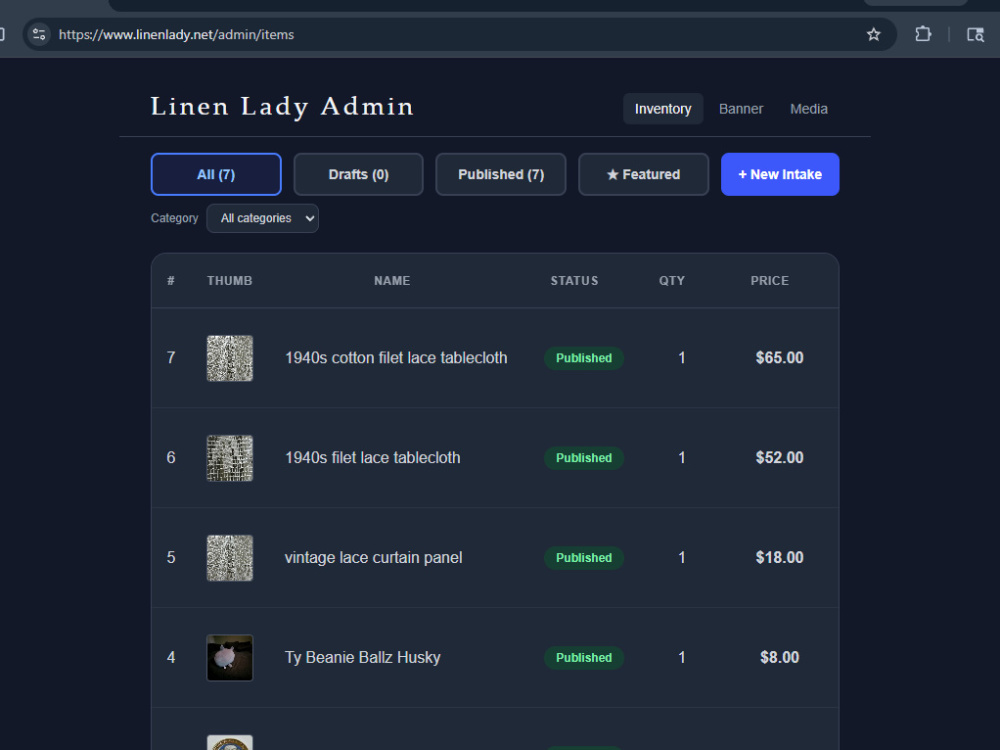
Task: Click the $65.00 price cell
Action: tap(779, 358)
